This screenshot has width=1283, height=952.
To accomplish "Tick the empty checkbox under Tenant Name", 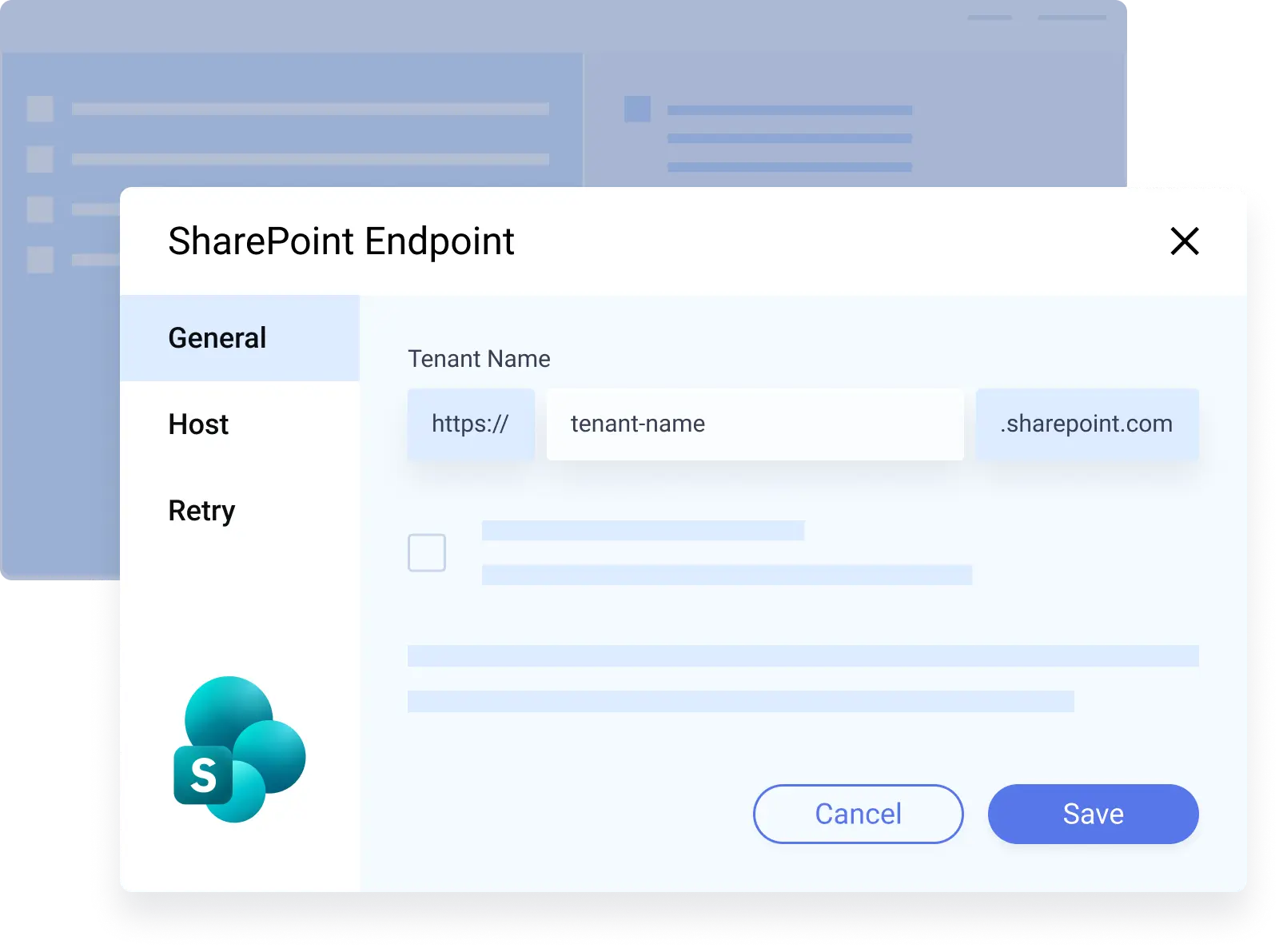I will coord(427,552).
